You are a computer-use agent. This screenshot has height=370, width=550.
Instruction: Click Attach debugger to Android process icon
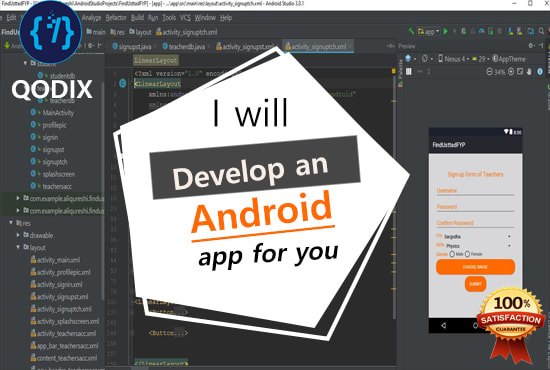[491, 32]
